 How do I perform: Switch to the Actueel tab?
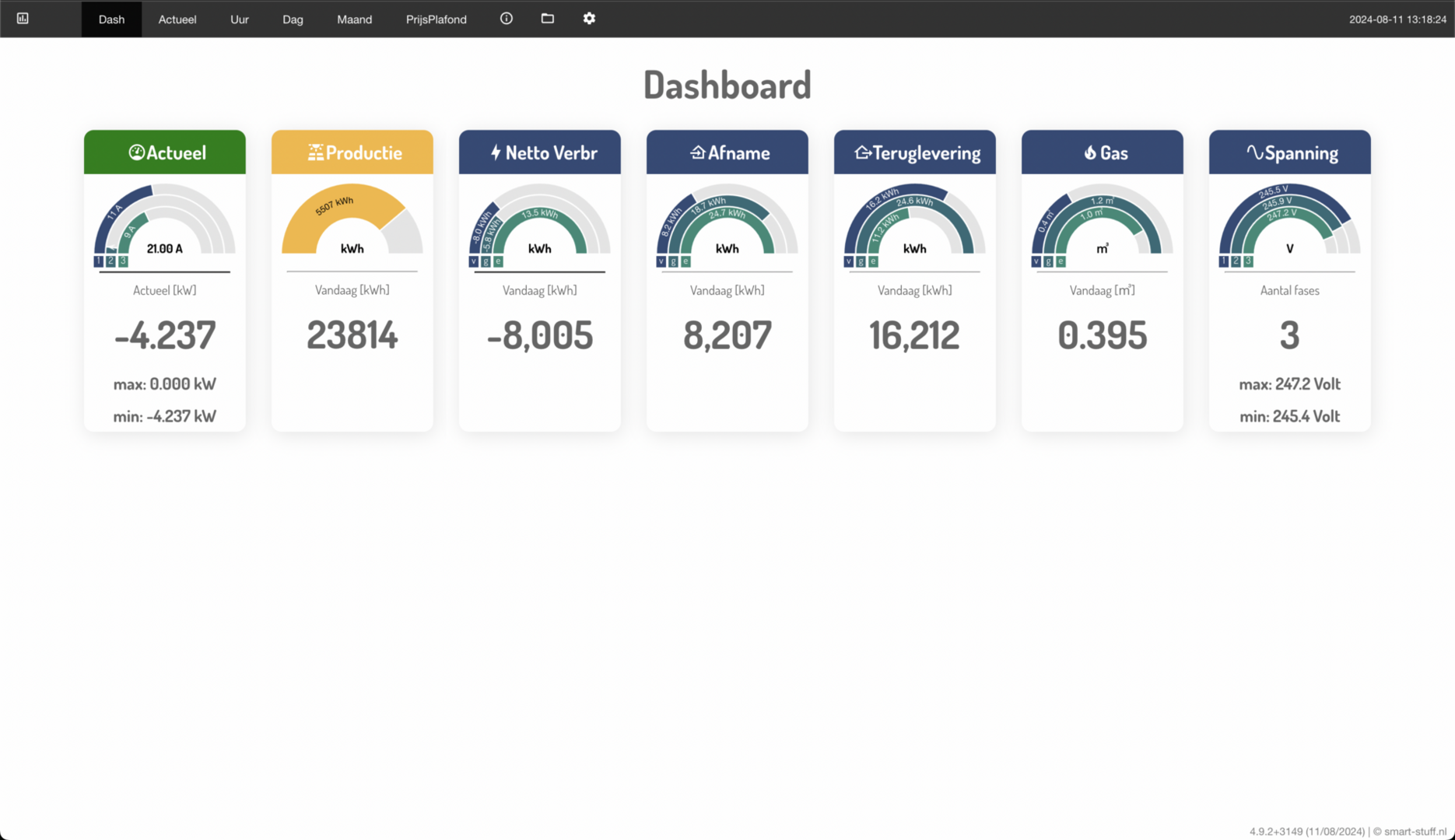click(x=177, y=19)
